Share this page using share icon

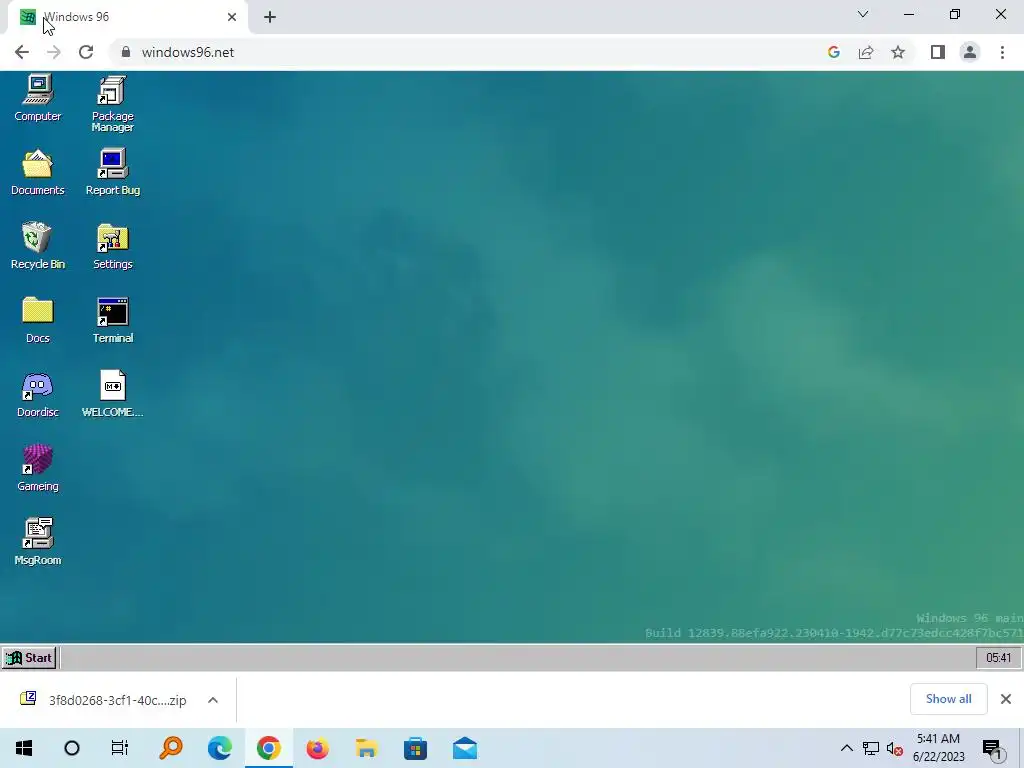tap(866, 52)
